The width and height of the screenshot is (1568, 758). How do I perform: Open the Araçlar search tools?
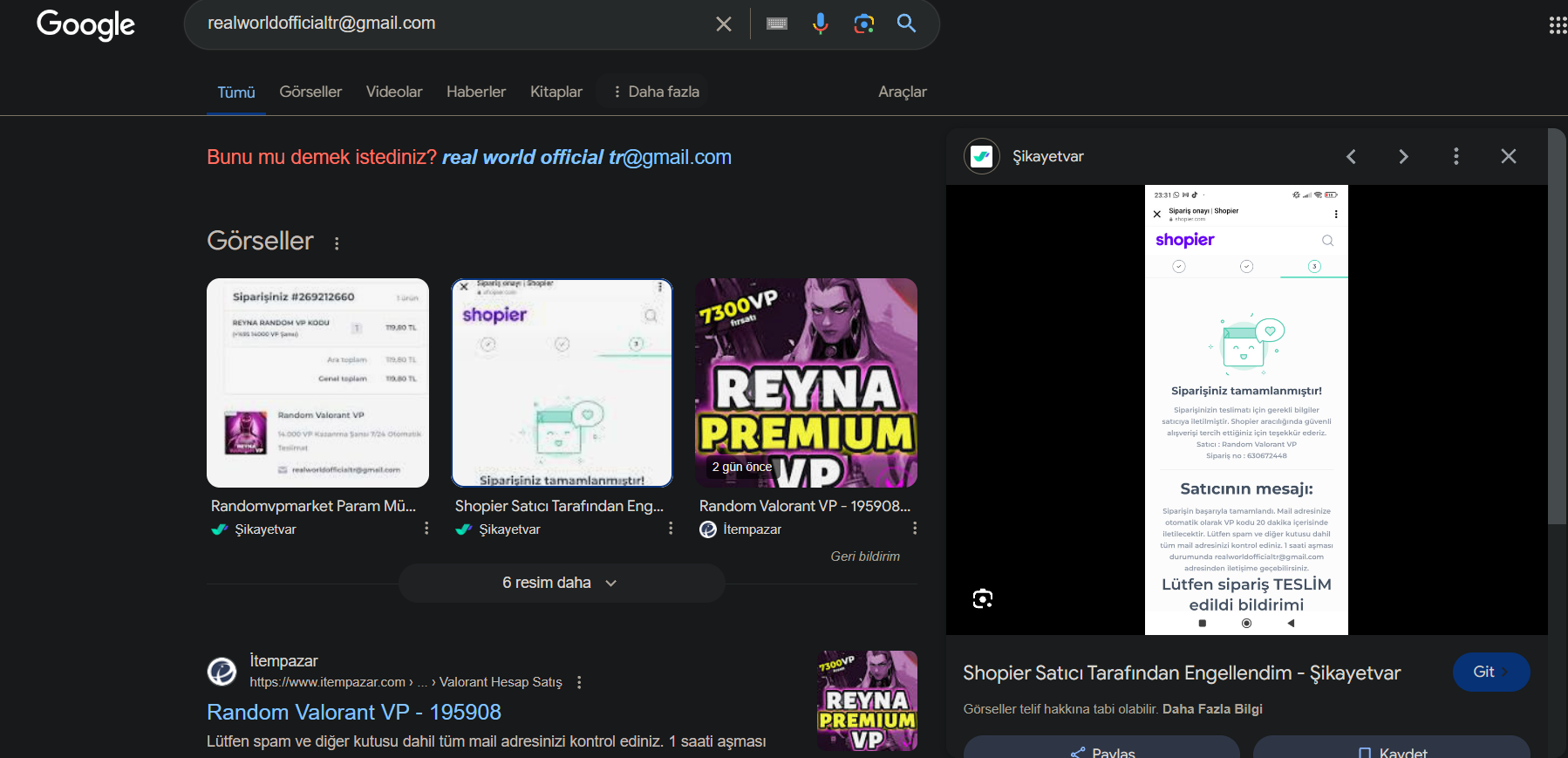[x=903, y=92]
